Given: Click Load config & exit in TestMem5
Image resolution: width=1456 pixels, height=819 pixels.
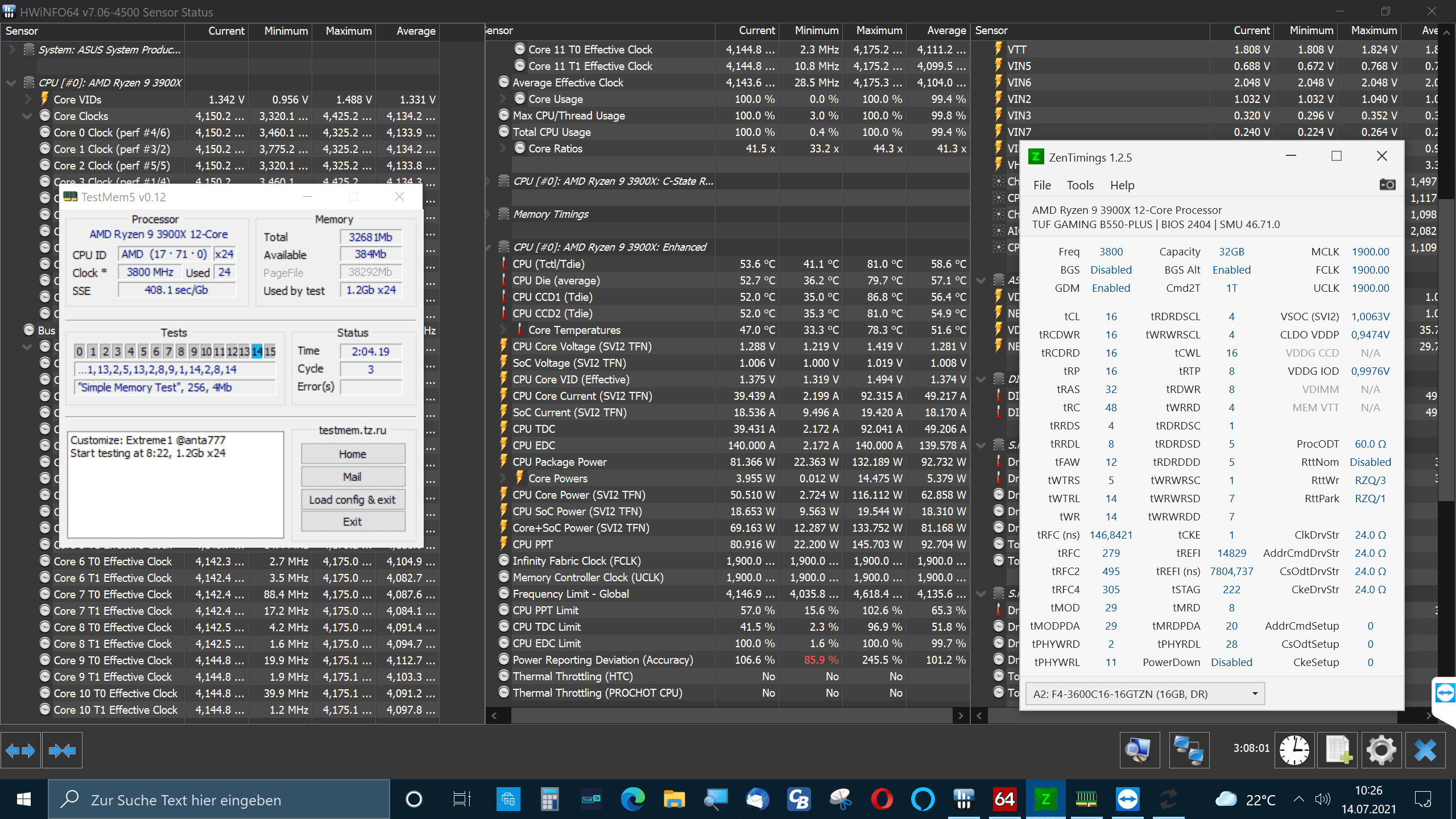Looking at the screenshot, I should 353,499.
